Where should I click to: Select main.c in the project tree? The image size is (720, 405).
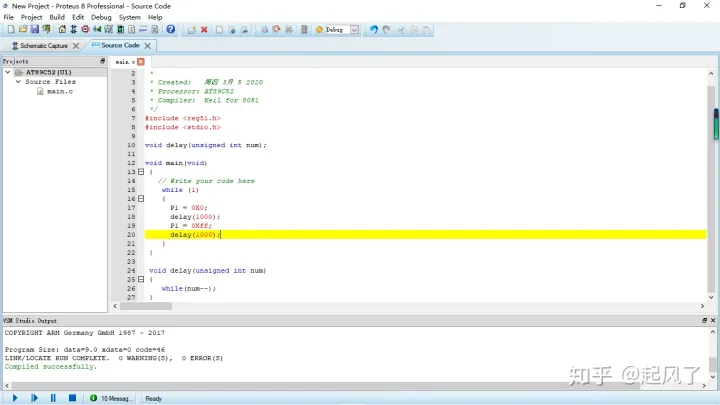click(60, 91)
